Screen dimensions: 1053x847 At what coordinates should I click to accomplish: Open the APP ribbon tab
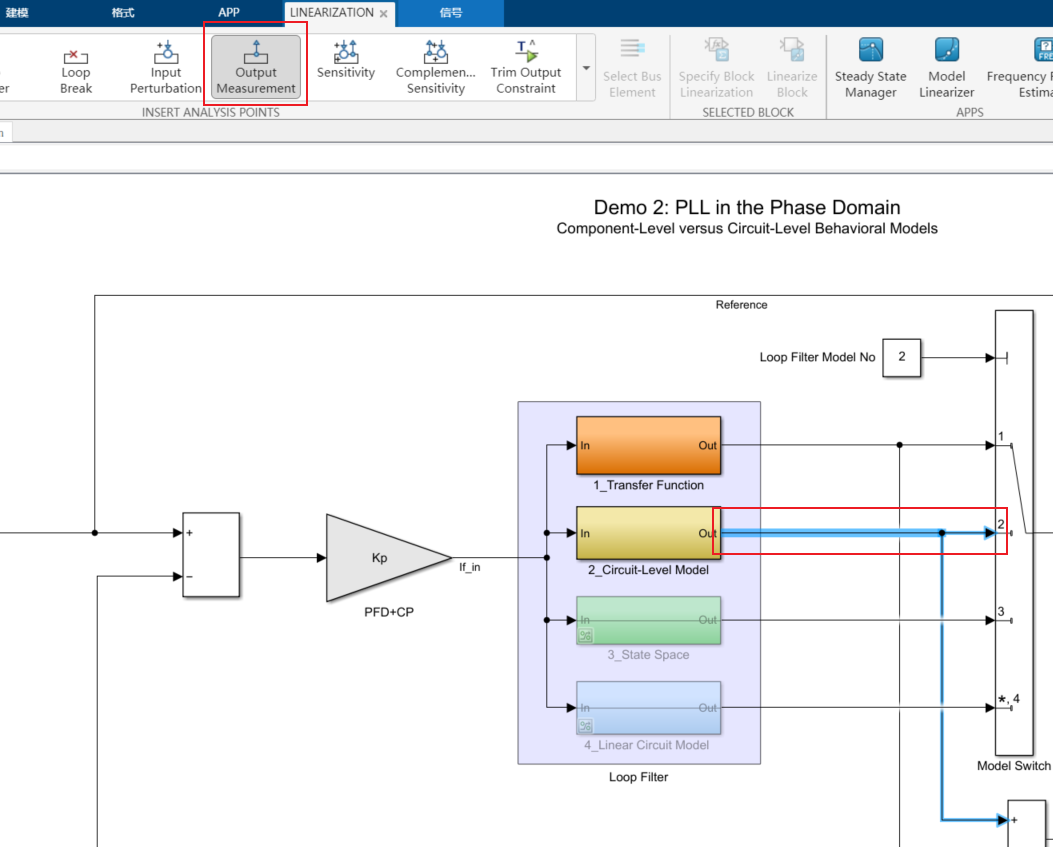(228, 13)
